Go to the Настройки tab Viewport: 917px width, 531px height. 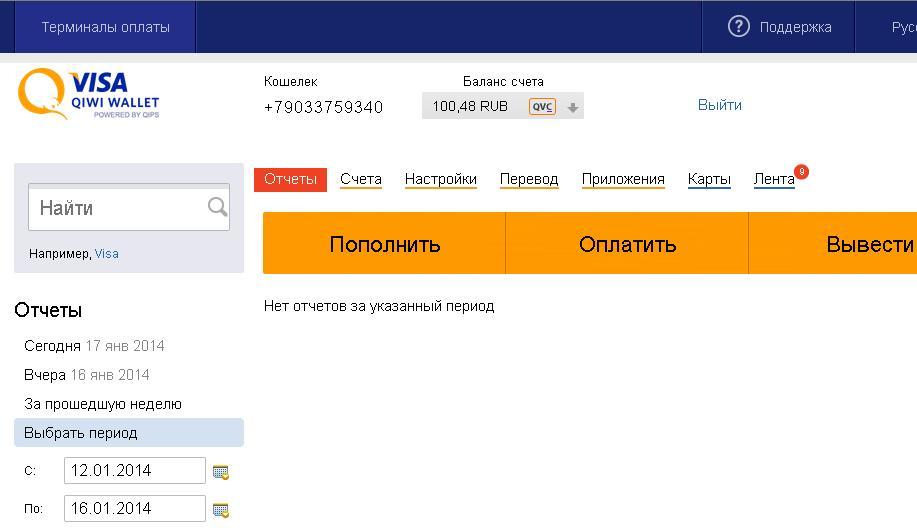(441, 179)
